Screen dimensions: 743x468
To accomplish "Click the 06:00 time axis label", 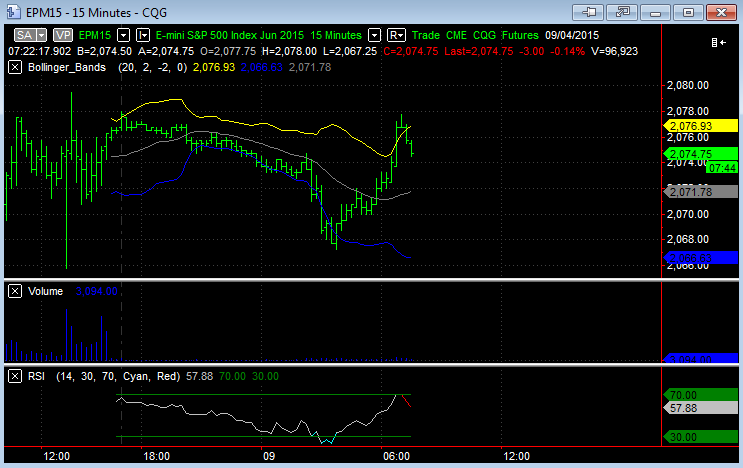I will tap(396, 456).
